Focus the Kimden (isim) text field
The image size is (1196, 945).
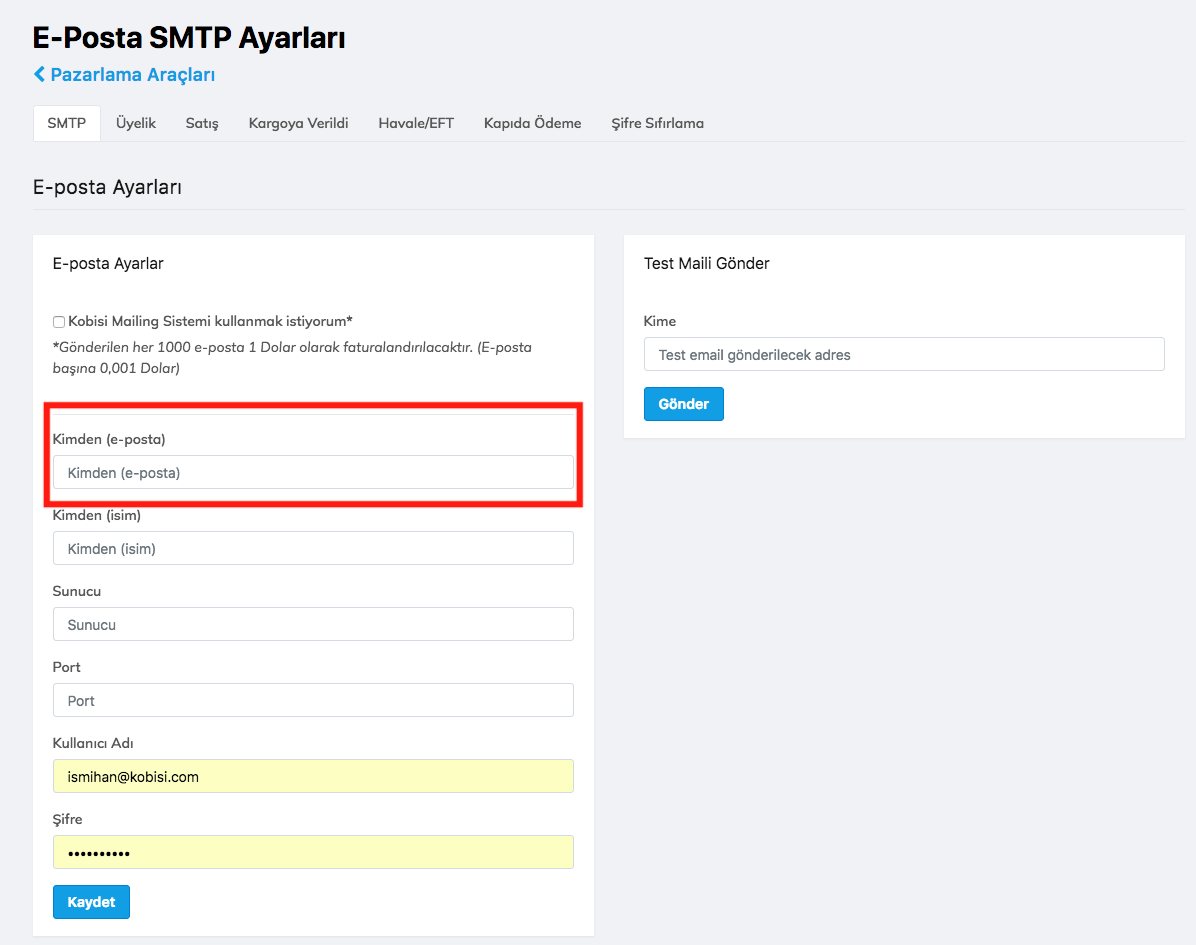[313, 548]
